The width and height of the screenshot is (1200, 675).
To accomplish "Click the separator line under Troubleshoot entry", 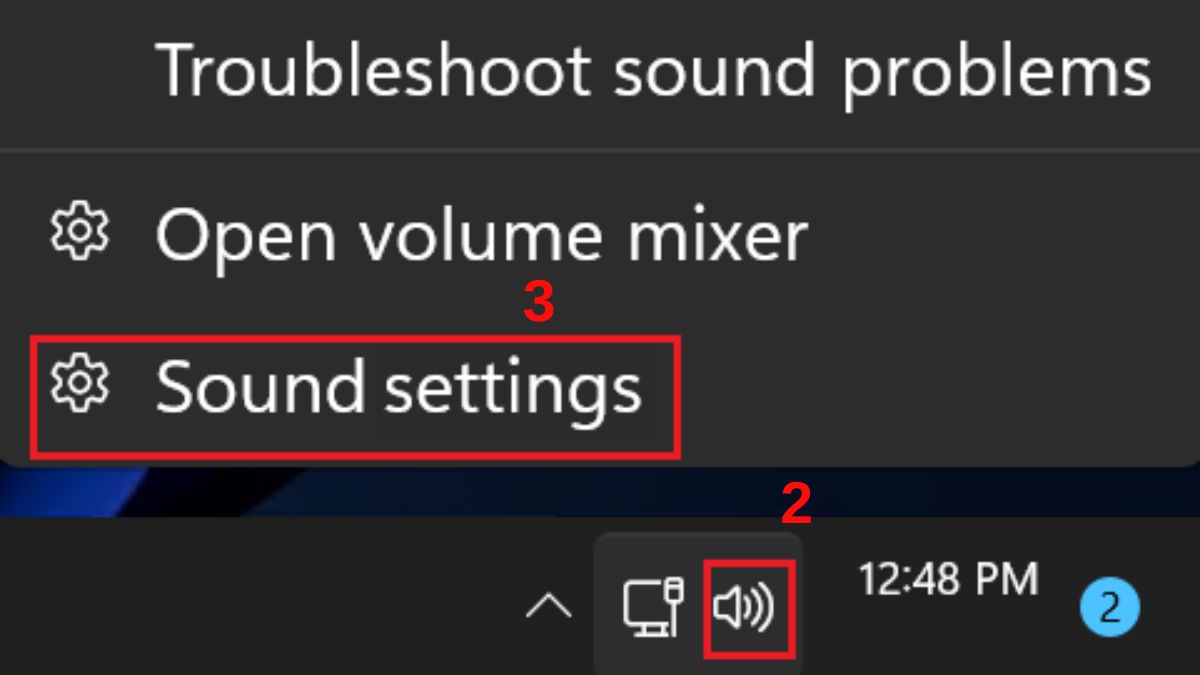I will click(x=600, y=150).
